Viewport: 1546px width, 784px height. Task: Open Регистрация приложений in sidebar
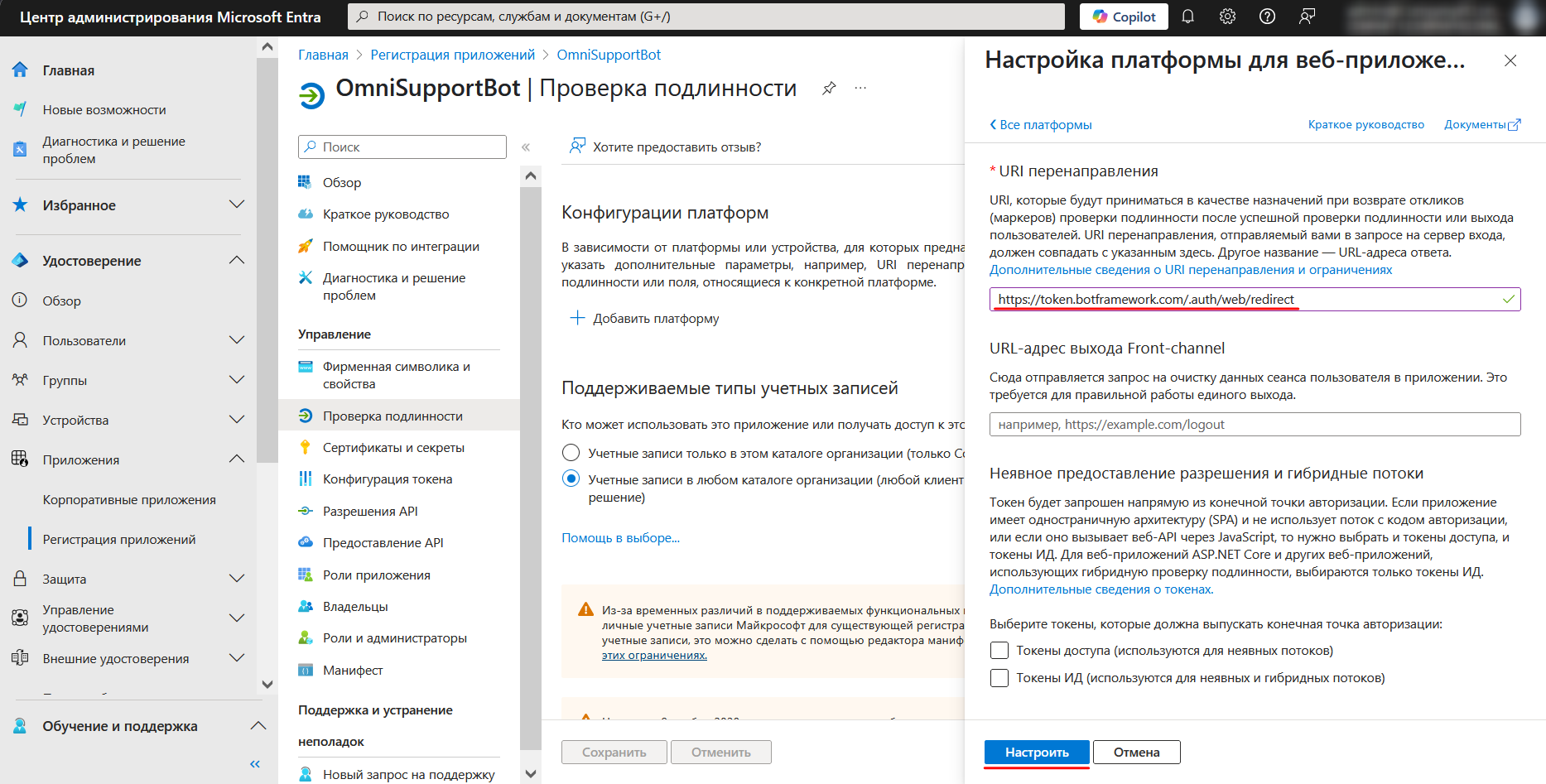pyautogui.click(x=119, y=540)
